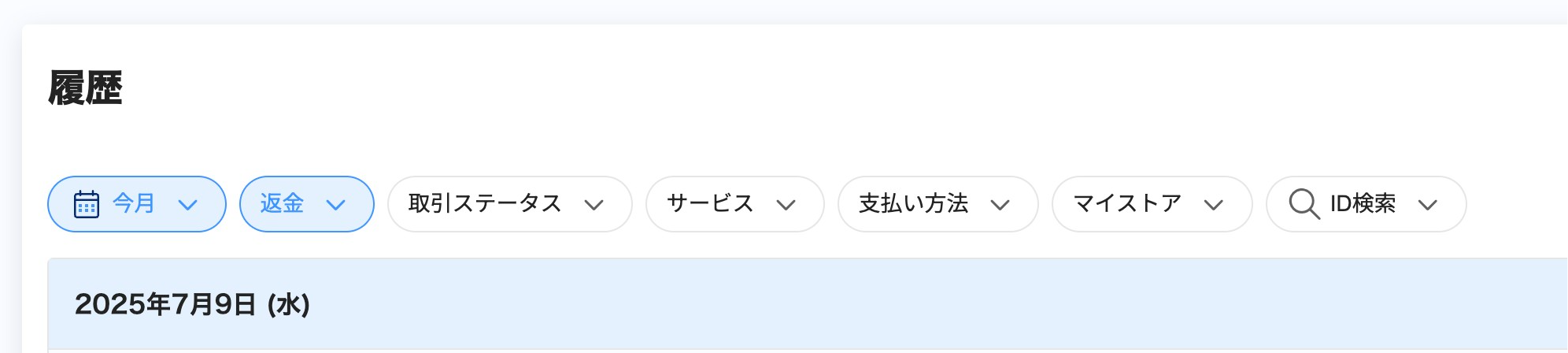Expand the 支払い方法 chevron arrow
The width and height of the screenshot is (1568, 353).
1000,205
